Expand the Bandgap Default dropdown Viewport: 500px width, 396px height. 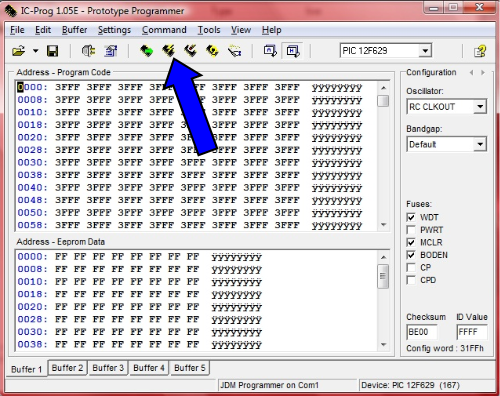click(x=480, y=144)
